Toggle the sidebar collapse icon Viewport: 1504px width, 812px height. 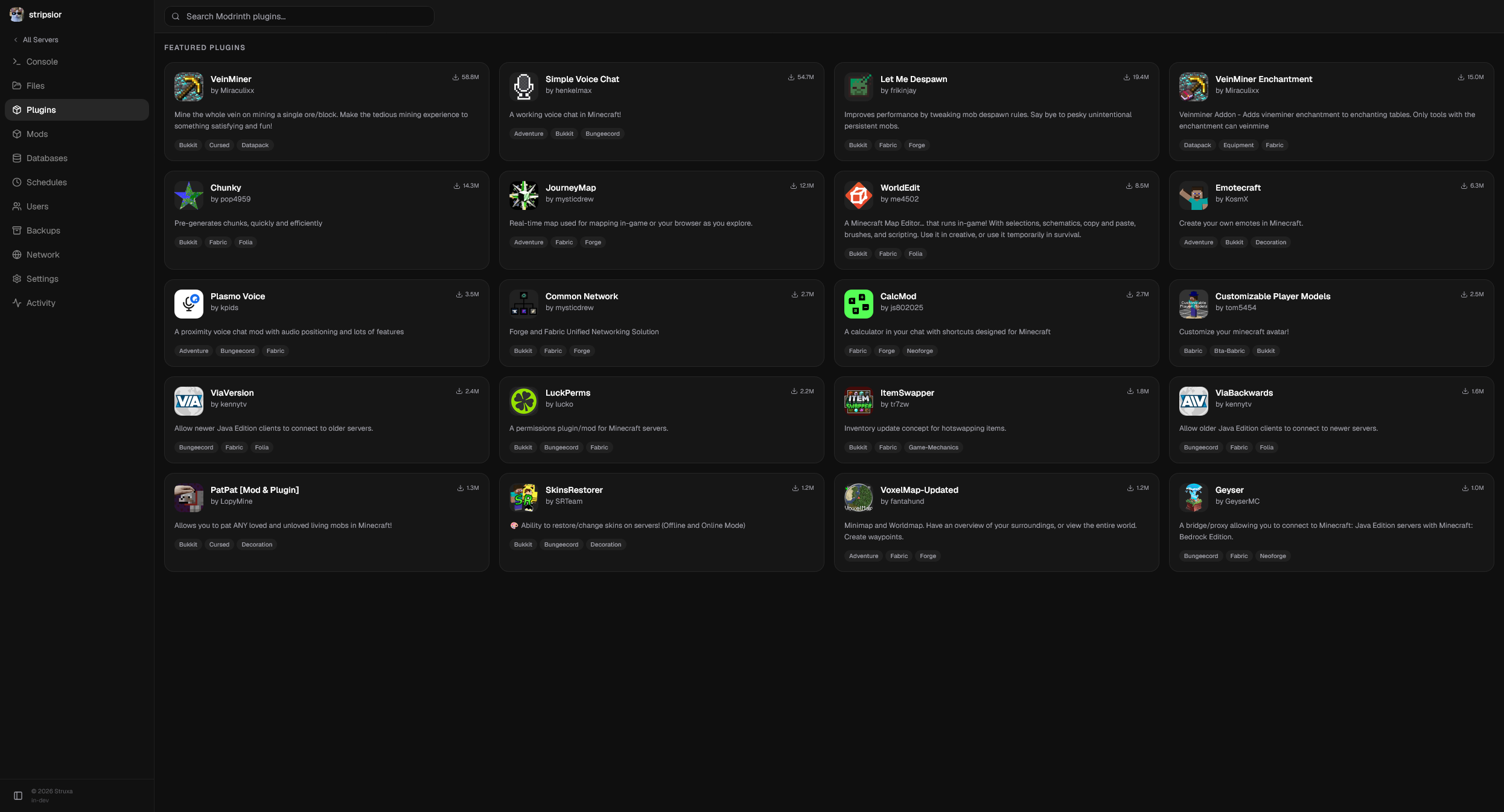pyautogui.click(x=18, y=796)
